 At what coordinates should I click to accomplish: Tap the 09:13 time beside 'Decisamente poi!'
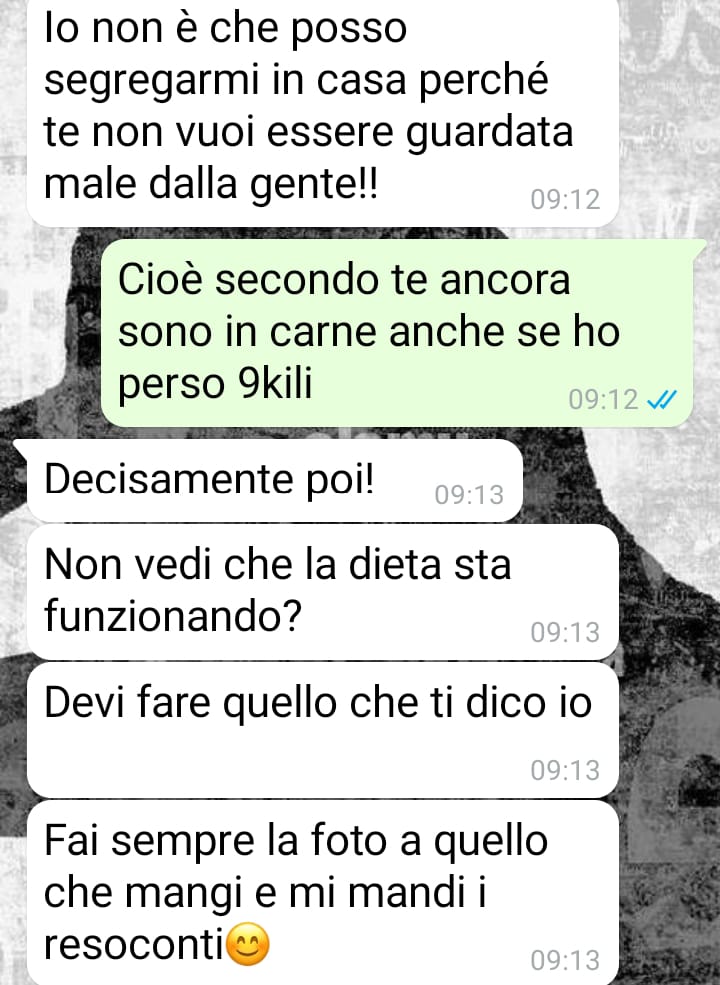(469, 495)
